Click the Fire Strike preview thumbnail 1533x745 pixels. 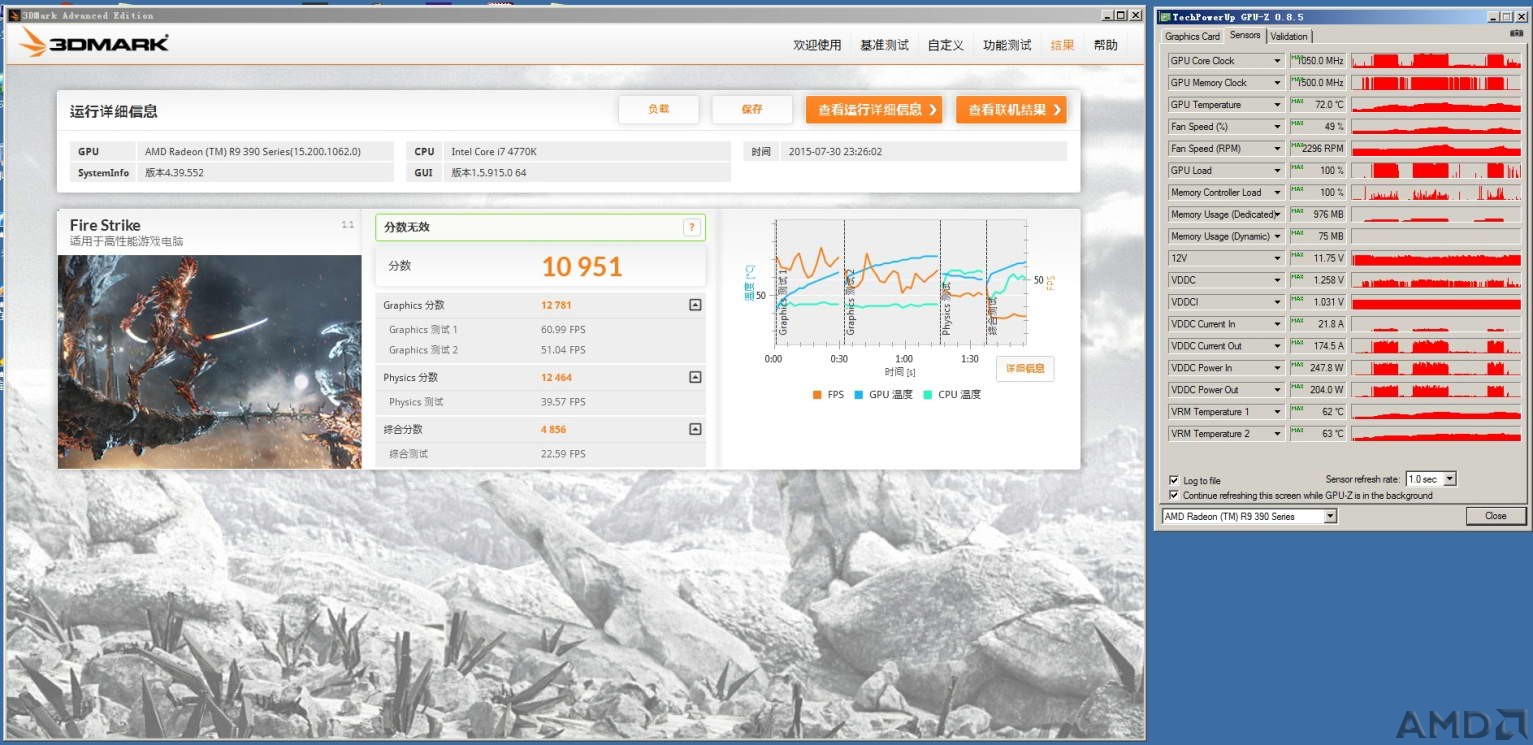[210, 362]
